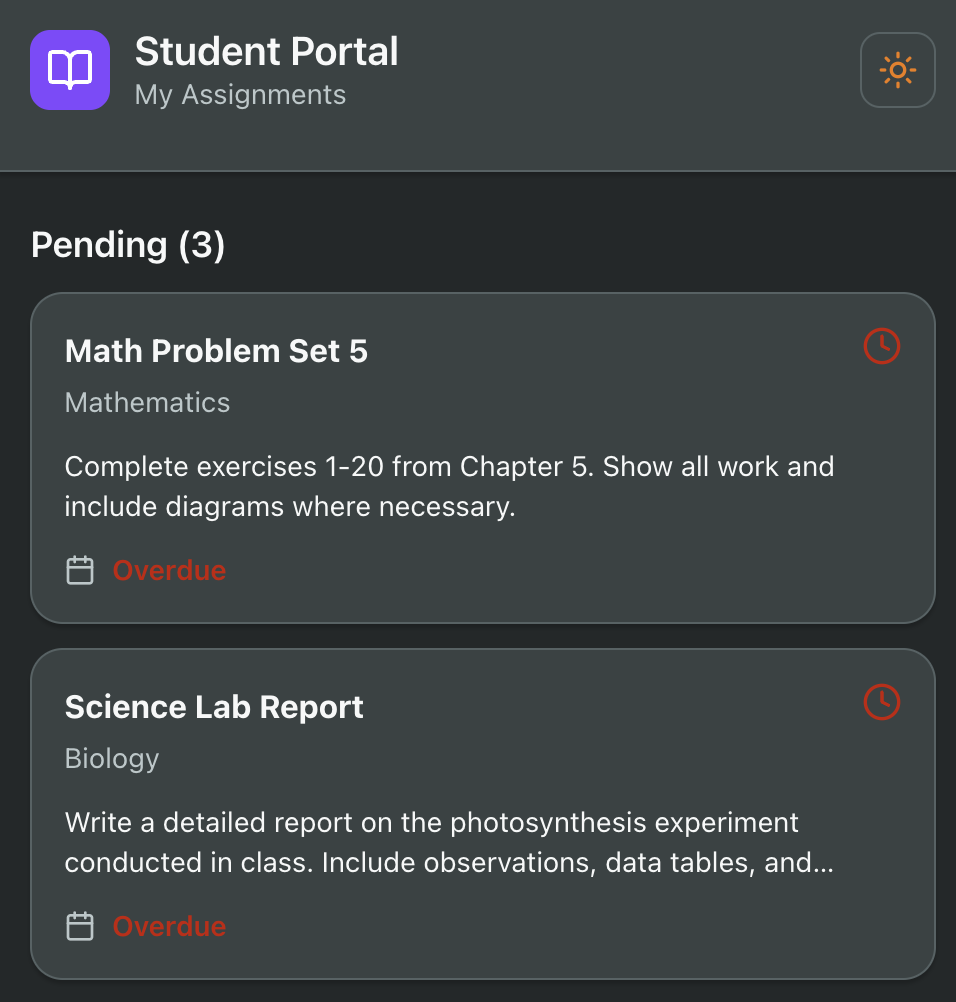
Task: Click the calendar icon on the Math assignment
Action: click(x=80, y=571)
